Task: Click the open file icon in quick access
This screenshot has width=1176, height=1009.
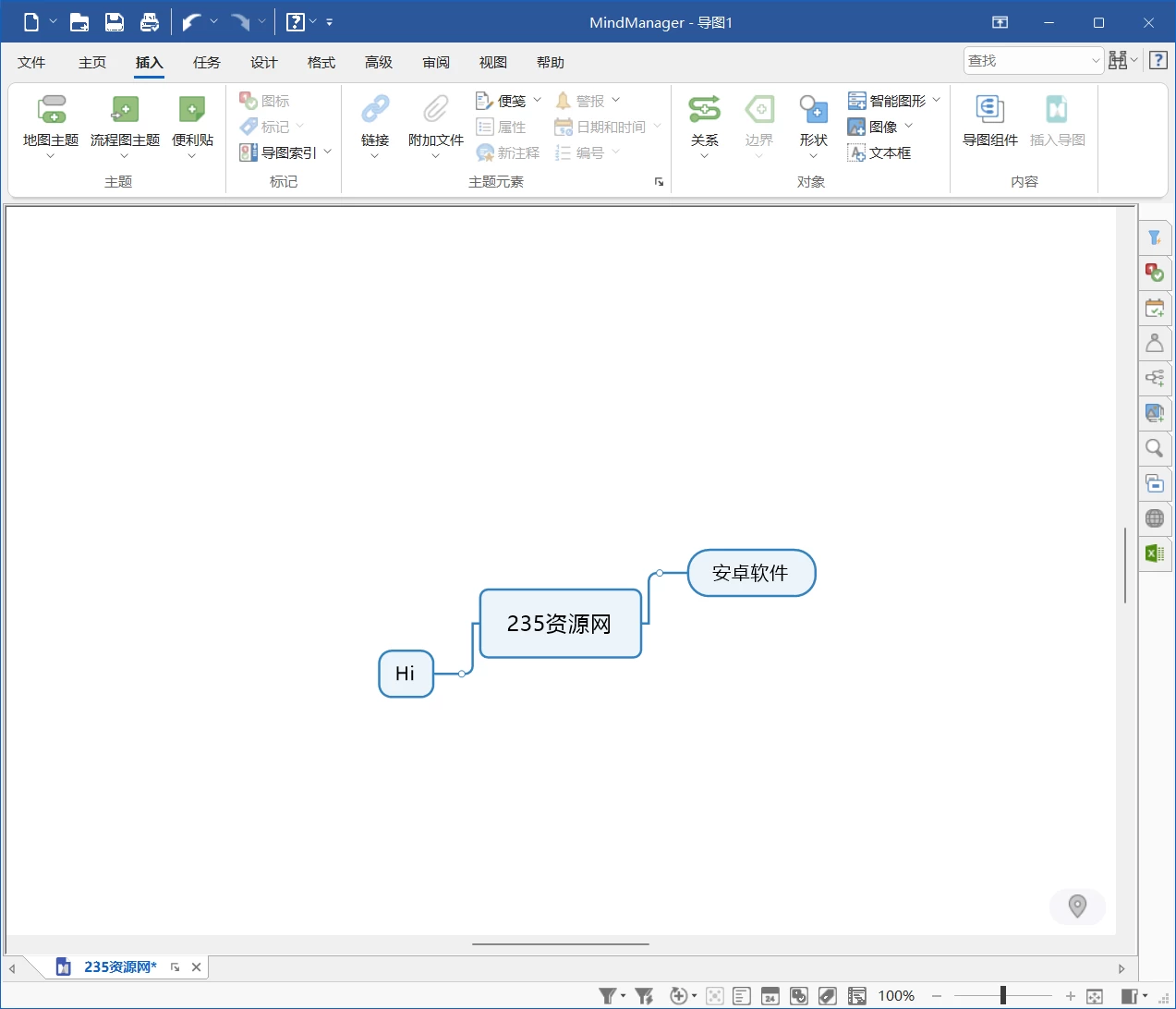Action: tap(79, 22)
